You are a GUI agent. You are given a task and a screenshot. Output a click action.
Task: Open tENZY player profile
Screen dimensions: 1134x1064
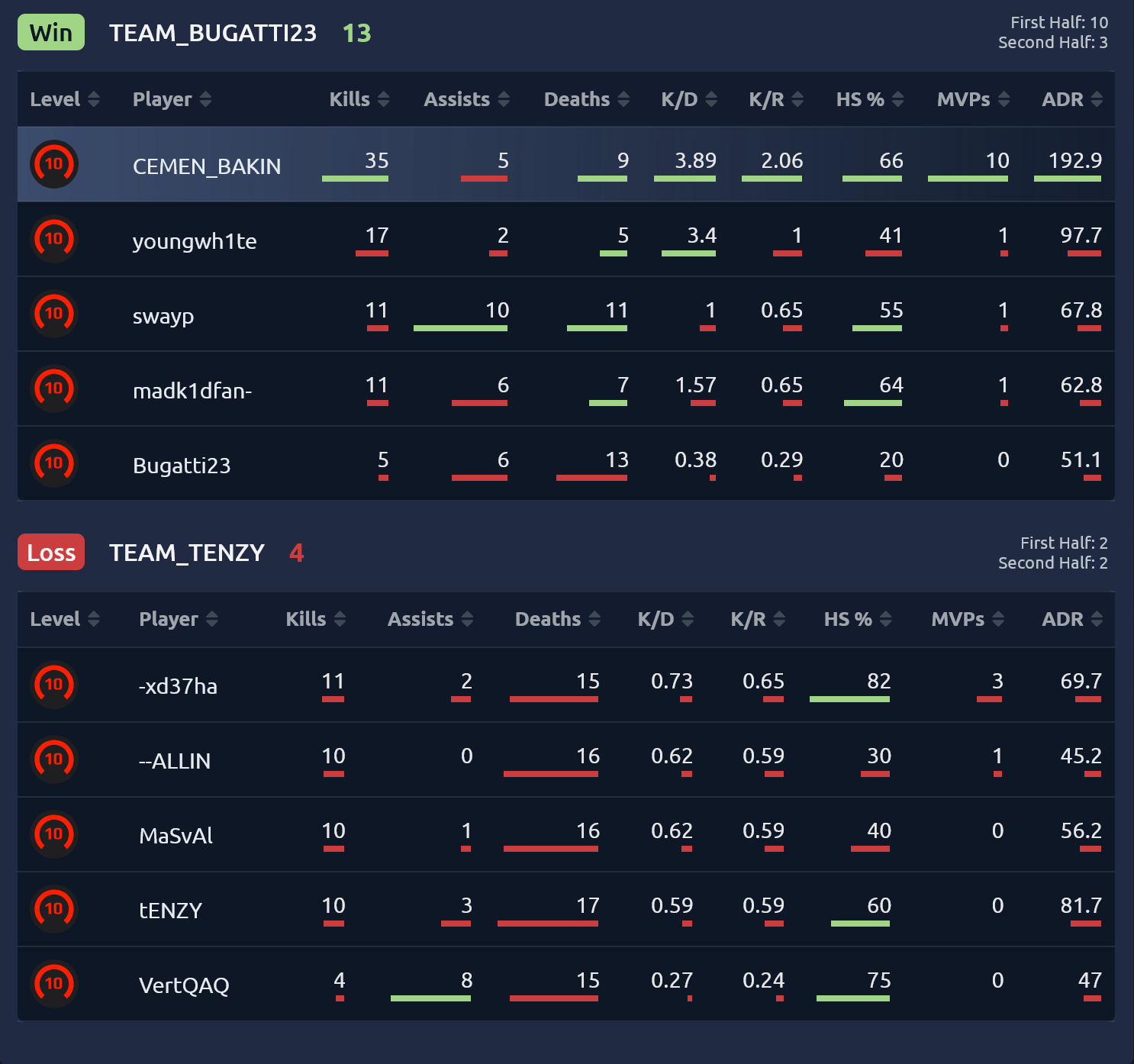pyautogui.click(x=170, y=911)
